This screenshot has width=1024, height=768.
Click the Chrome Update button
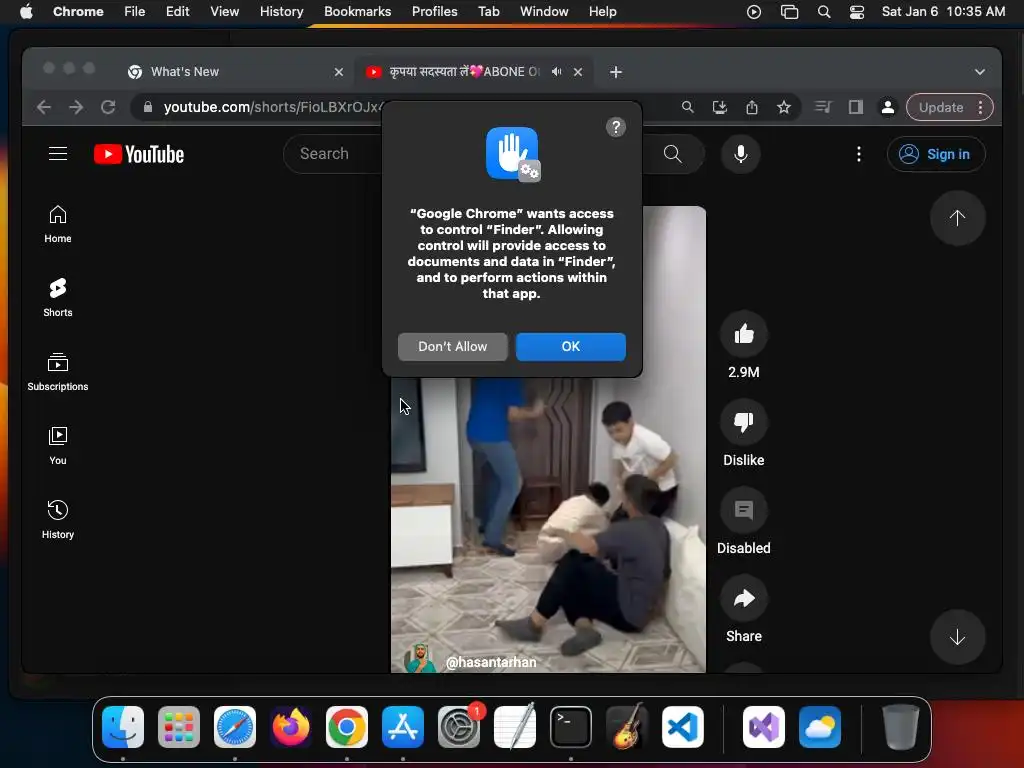[941, 107]
